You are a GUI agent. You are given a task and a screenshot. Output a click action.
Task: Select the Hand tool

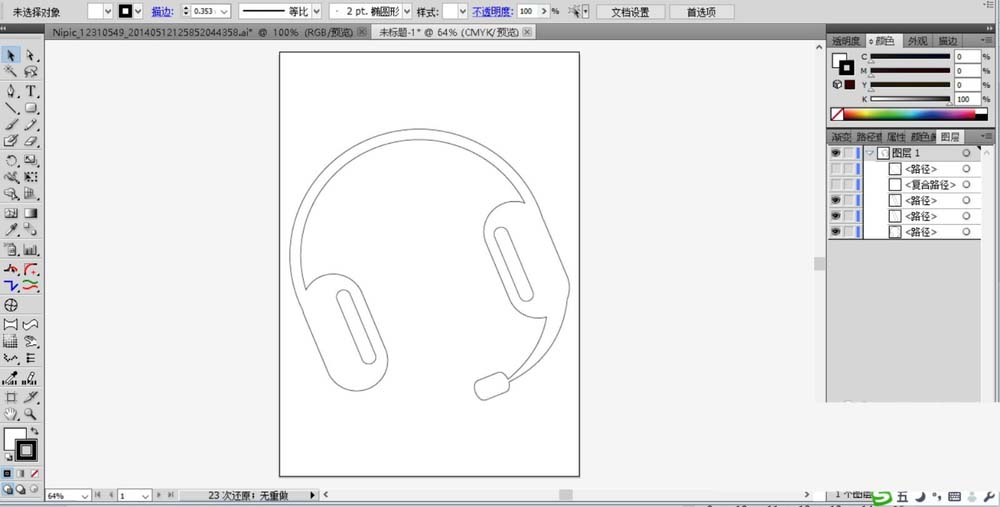tap(11, 413)
